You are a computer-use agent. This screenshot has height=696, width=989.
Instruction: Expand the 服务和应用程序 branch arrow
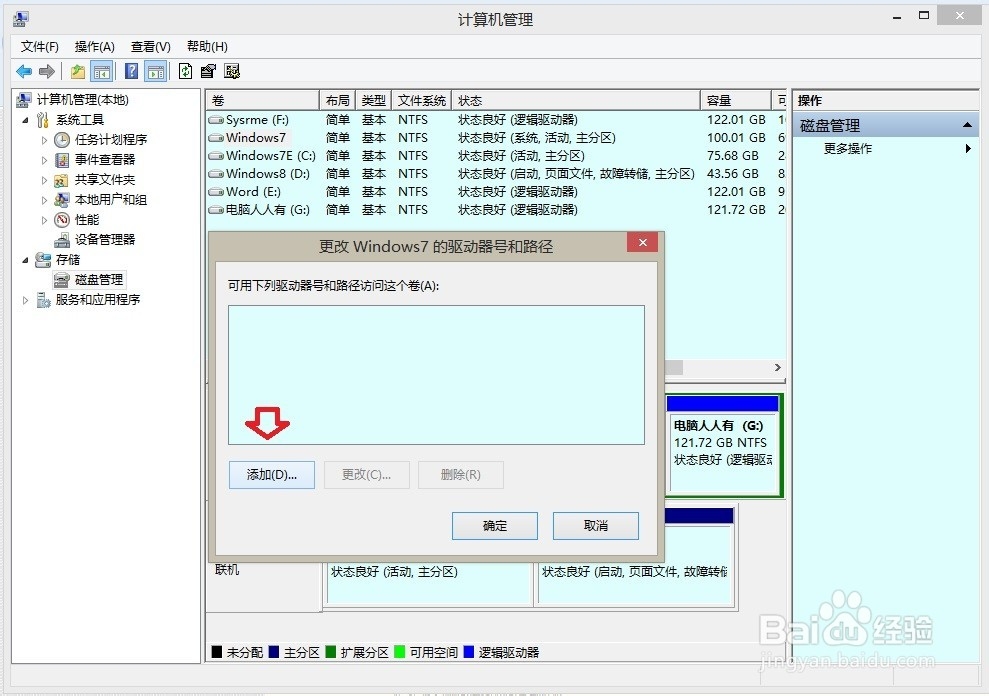[x=26, y=300]
